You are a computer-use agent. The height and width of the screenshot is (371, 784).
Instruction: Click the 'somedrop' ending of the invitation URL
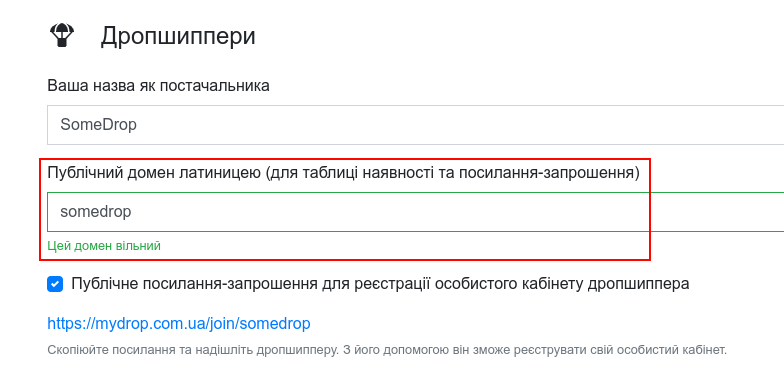(275, 324)
